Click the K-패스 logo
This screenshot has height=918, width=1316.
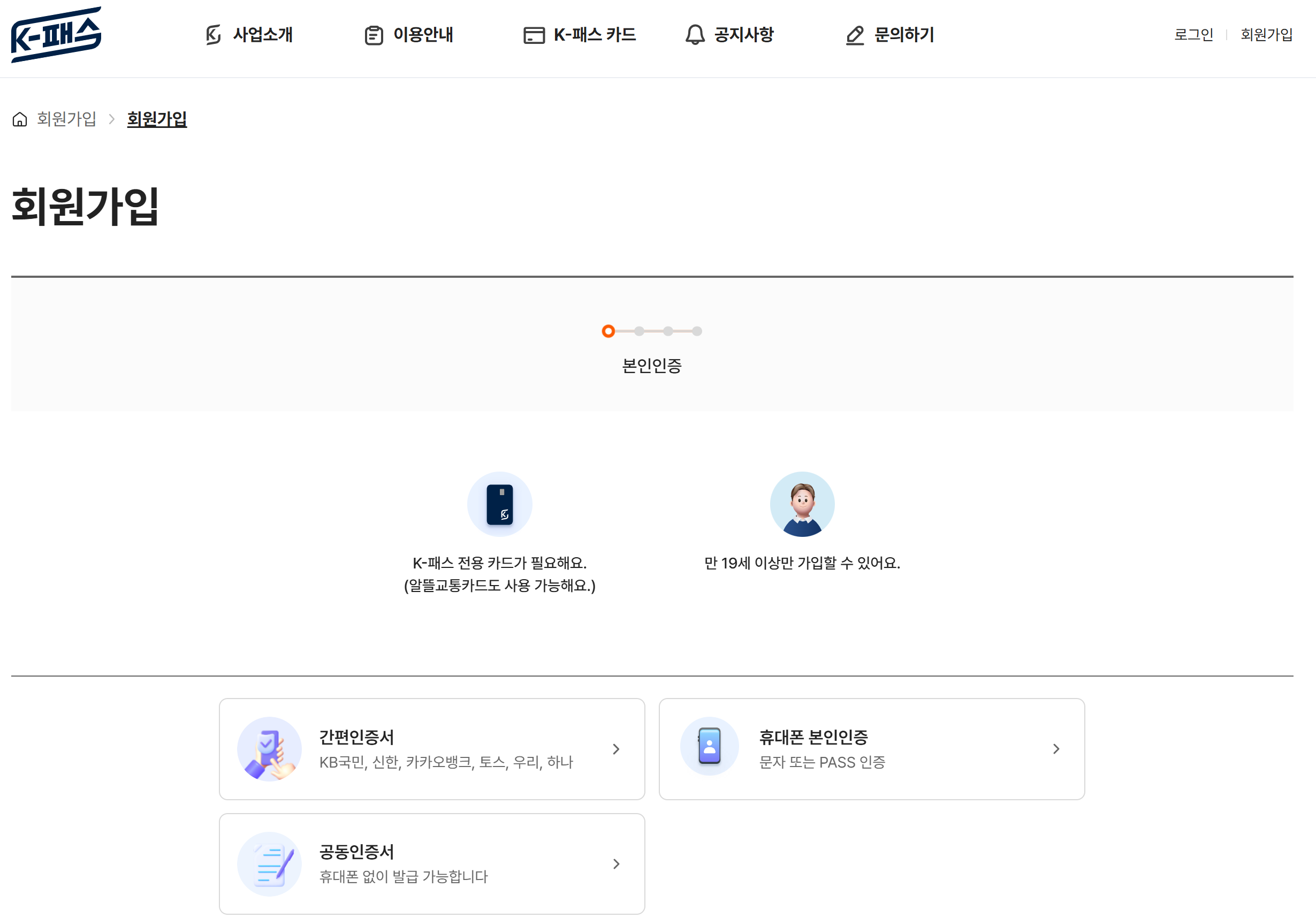[x=56, y=36]
